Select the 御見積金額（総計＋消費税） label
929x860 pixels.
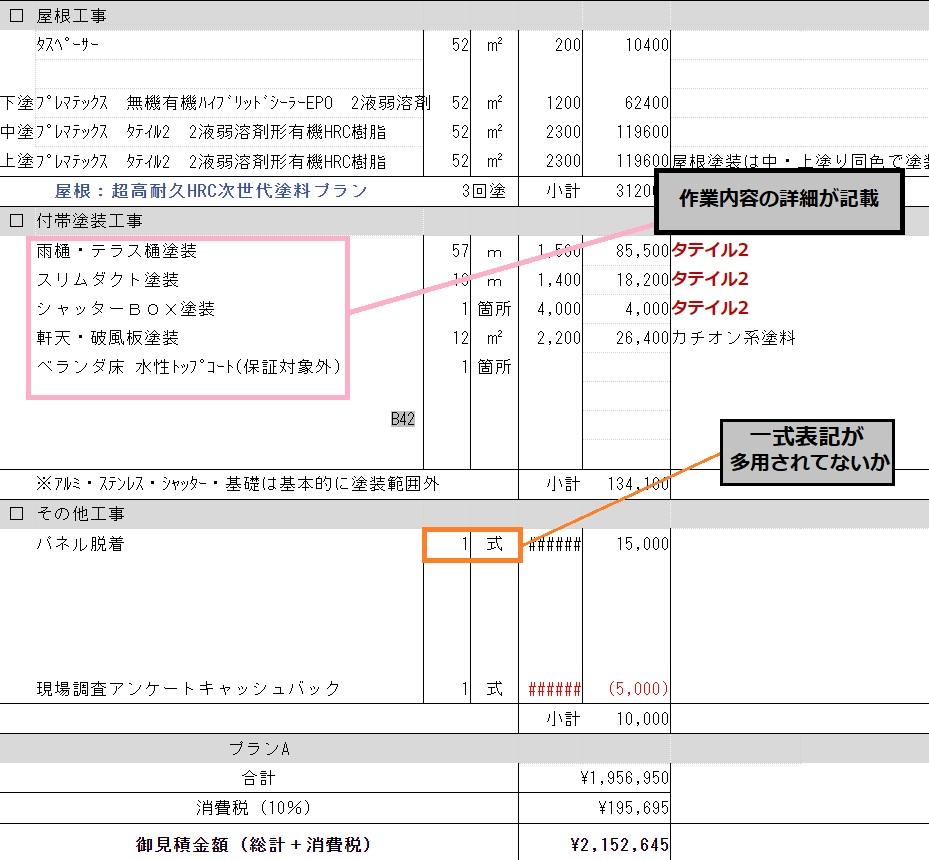tap(254, 844)
